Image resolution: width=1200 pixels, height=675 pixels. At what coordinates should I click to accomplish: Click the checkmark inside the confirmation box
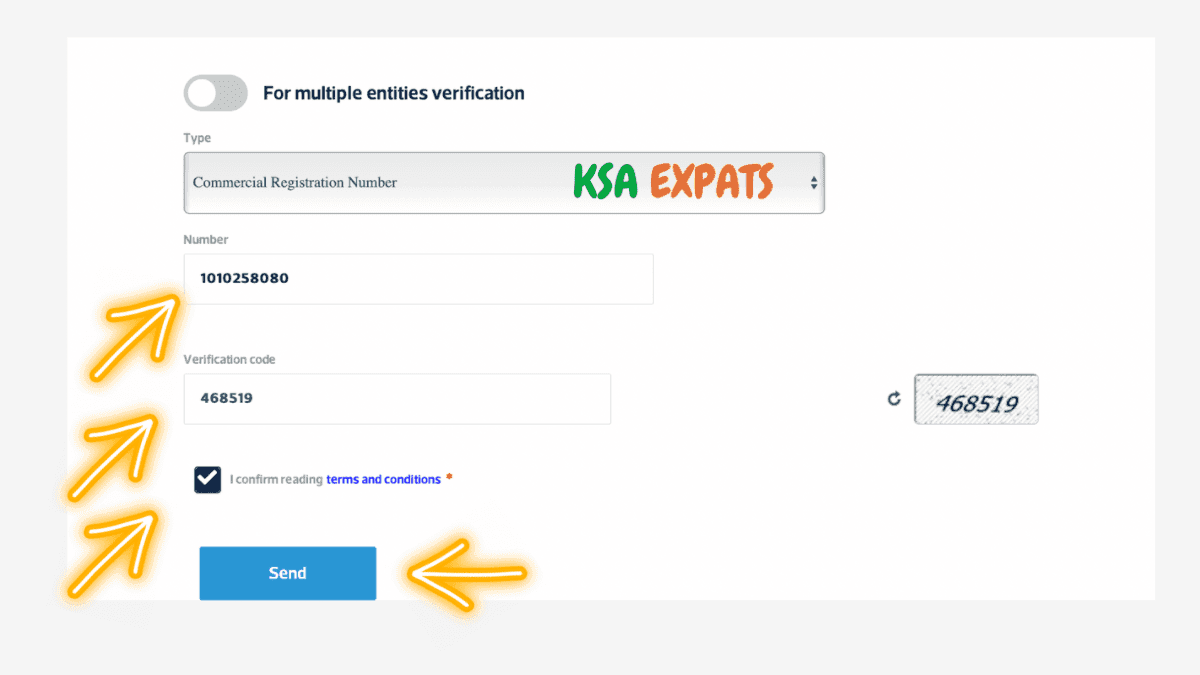207,479
